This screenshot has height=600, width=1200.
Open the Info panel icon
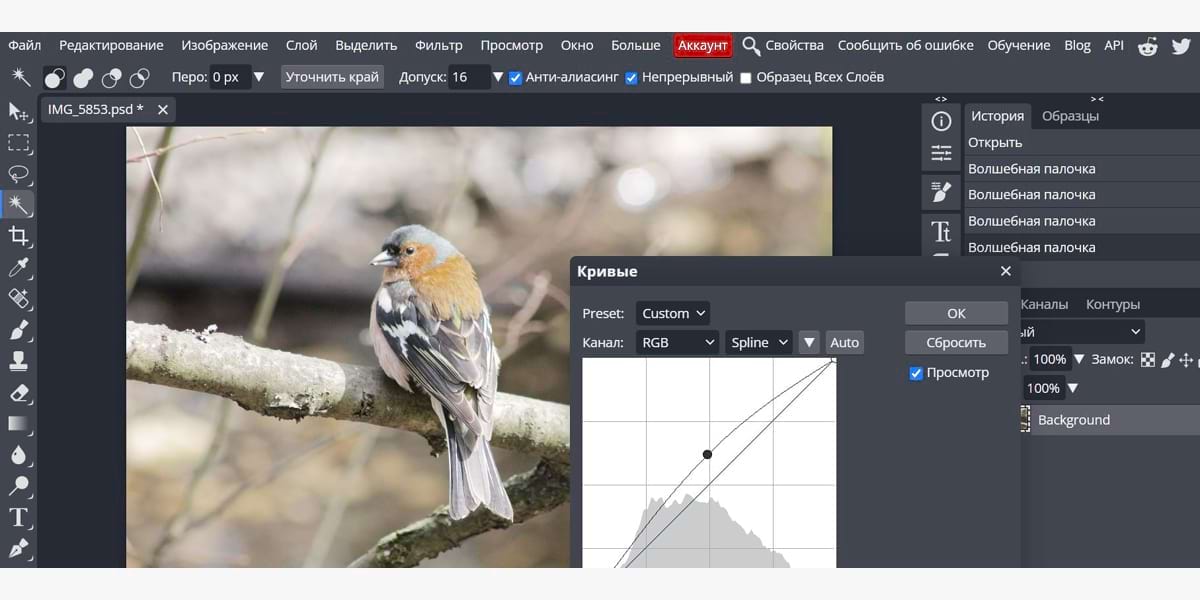tap(941, 122)
